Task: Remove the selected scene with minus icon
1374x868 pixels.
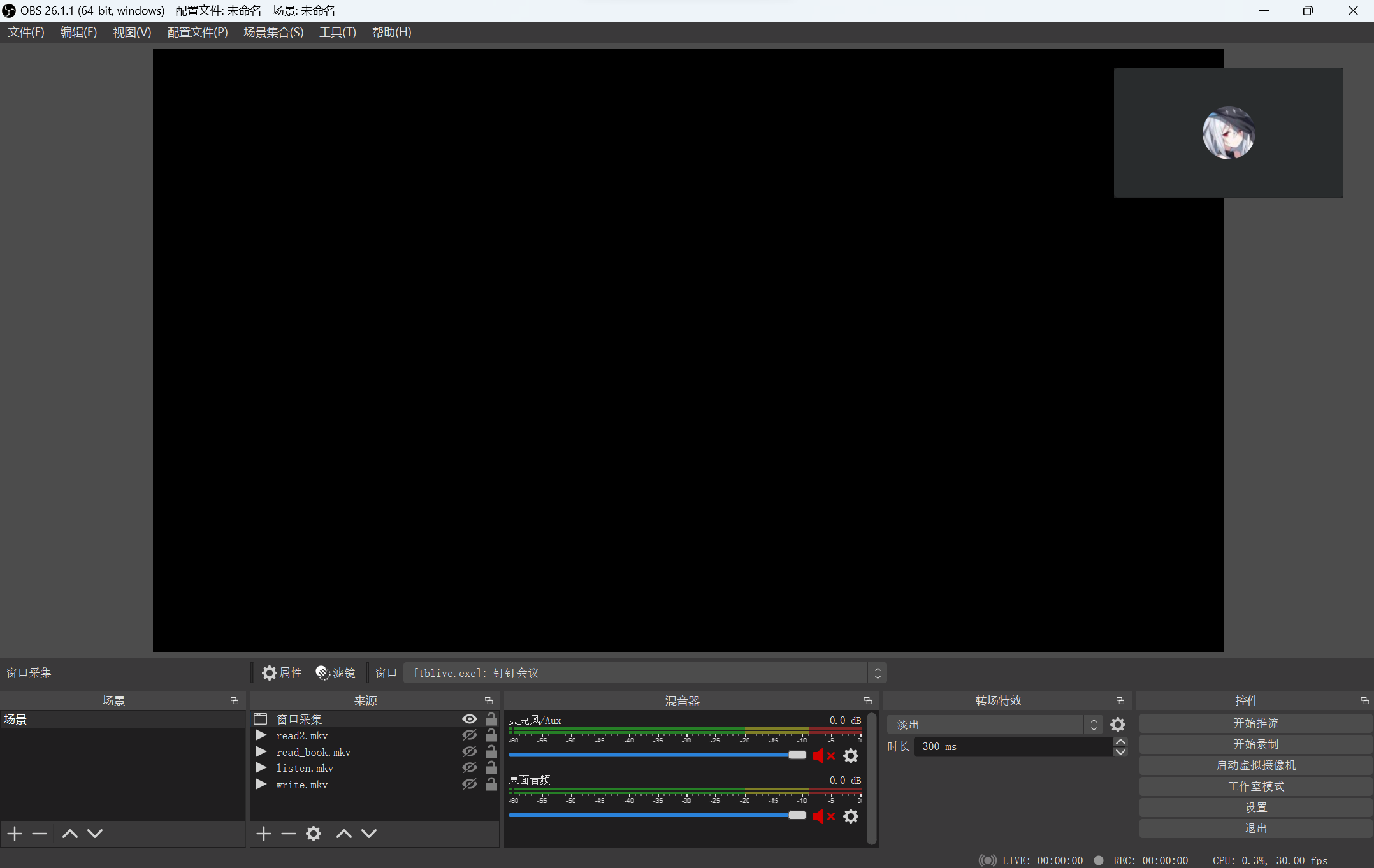Action: (x=40, y=834)
